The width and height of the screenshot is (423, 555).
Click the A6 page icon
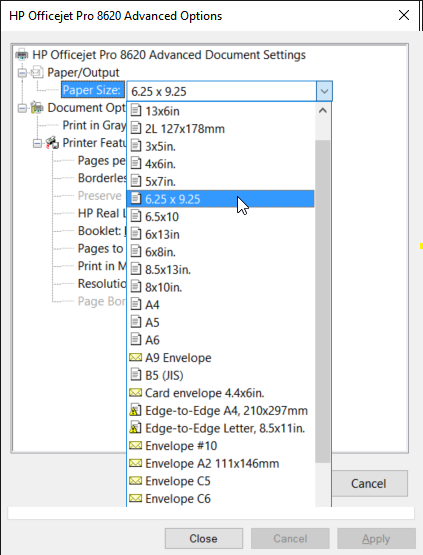click(x=136, y=339)
